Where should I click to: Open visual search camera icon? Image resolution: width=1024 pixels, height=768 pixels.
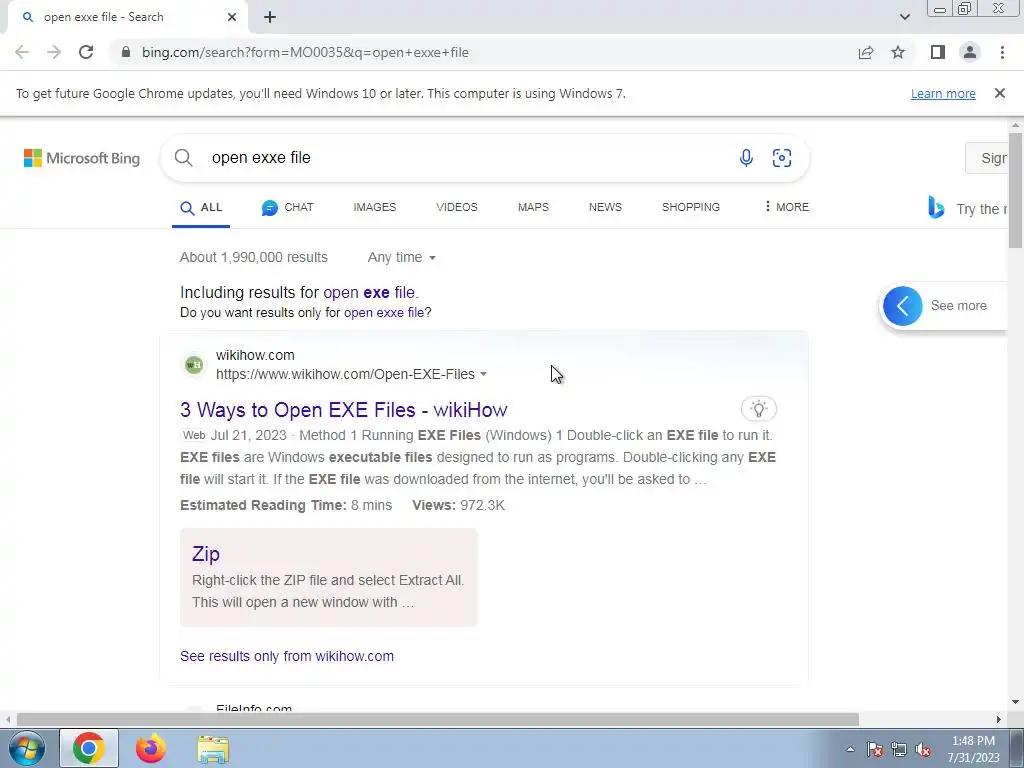pos(782,157)
